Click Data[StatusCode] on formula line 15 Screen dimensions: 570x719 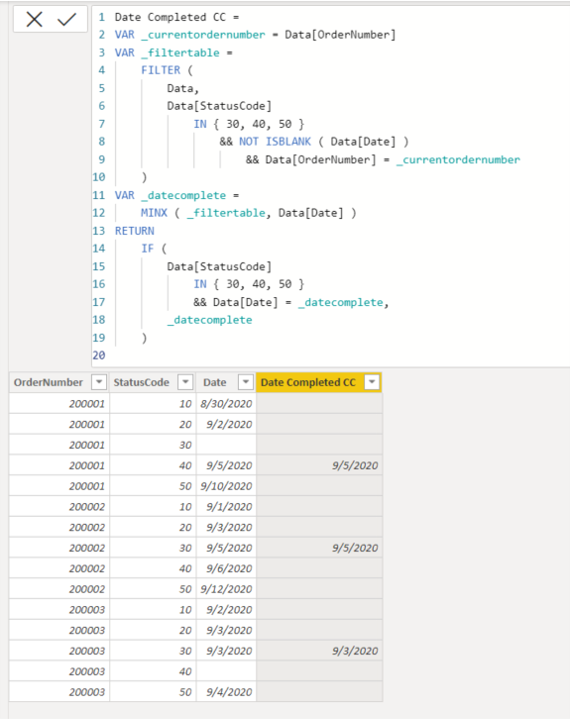click(x=219, y=266)
